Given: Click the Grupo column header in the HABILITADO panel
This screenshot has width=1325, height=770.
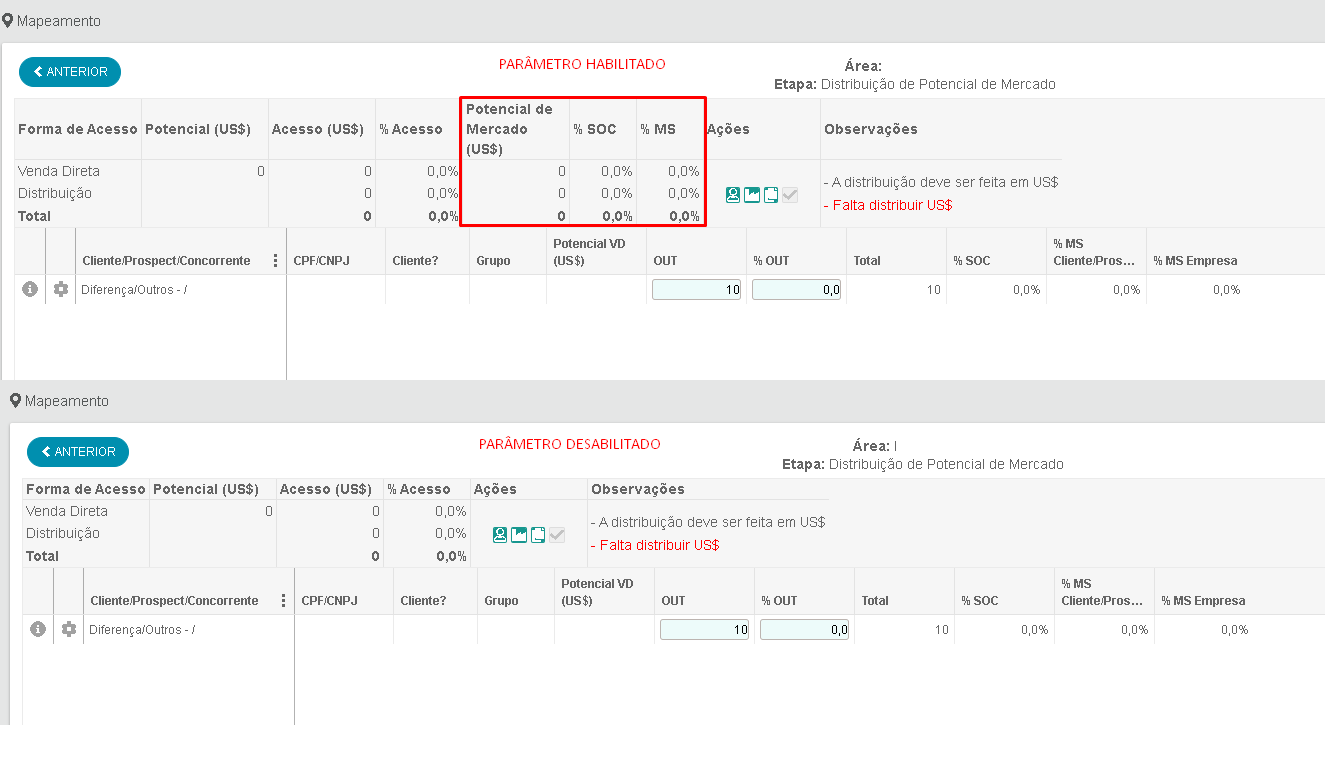Looking at the screenshot, I should coord(493,261).
